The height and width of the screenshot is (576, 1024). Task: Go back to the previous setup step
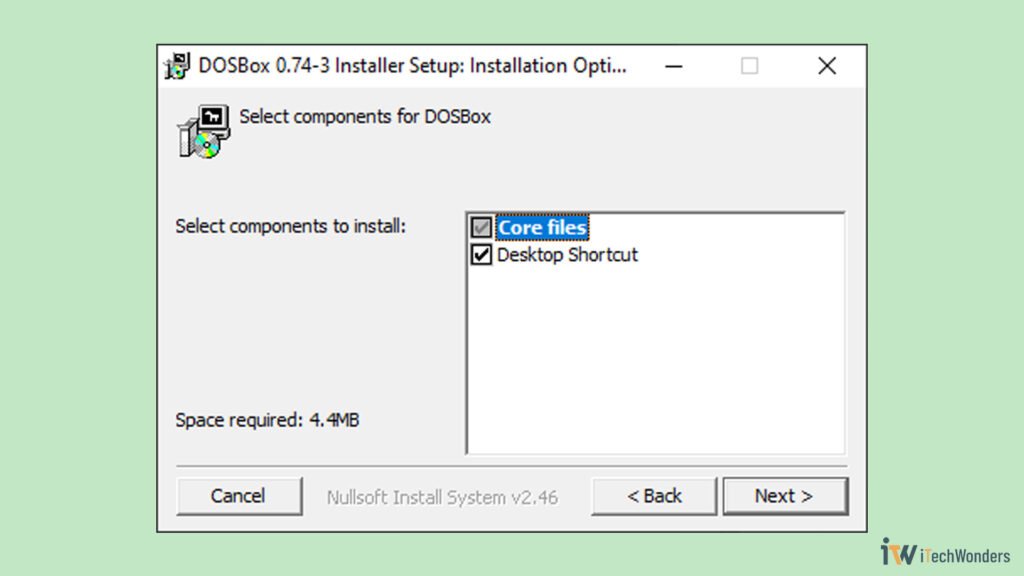coord(653,496)
